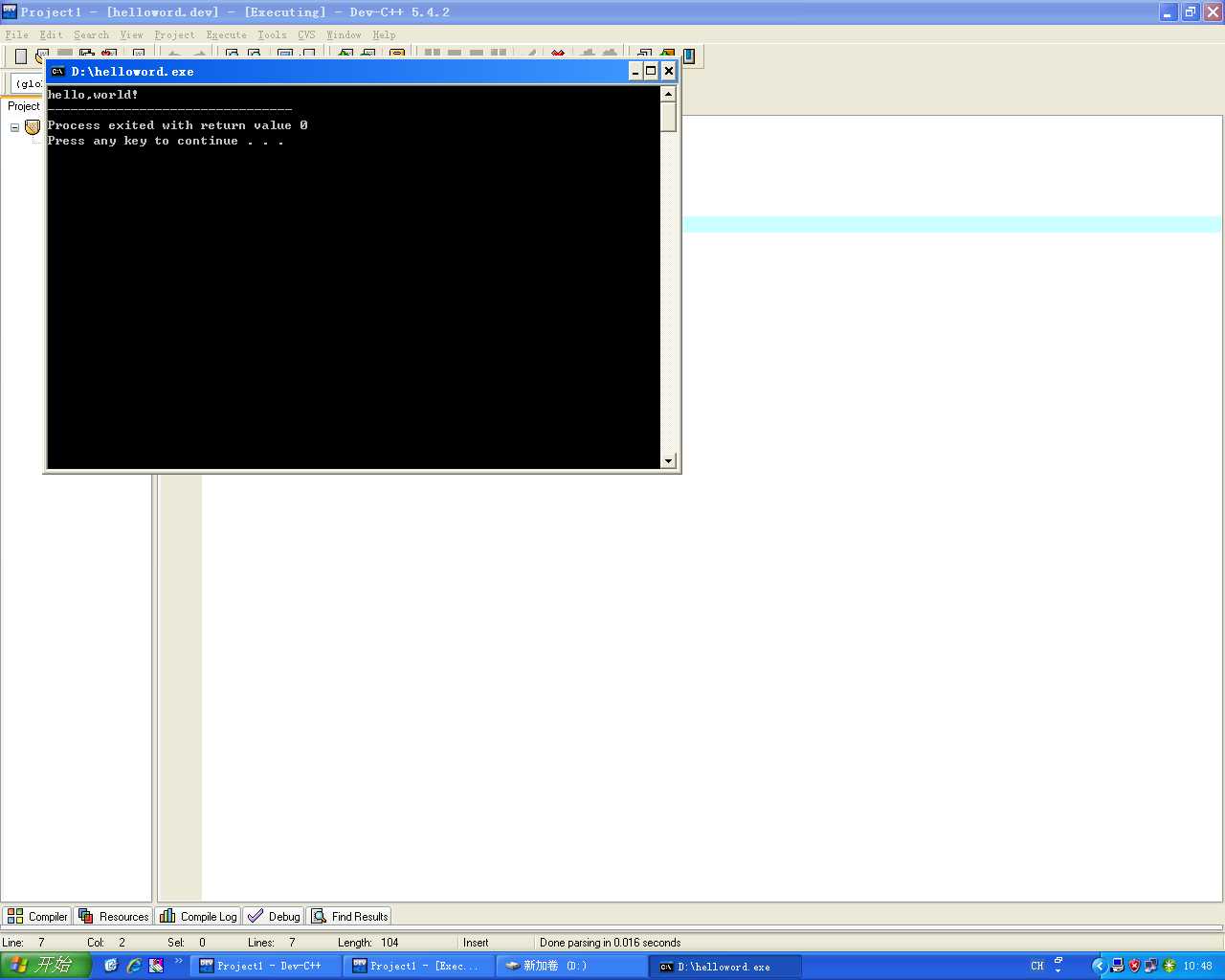Open the 新加卷 (D:) taskbar button
This screenshot has width=1225, height=980.
(x=571, y=967)
